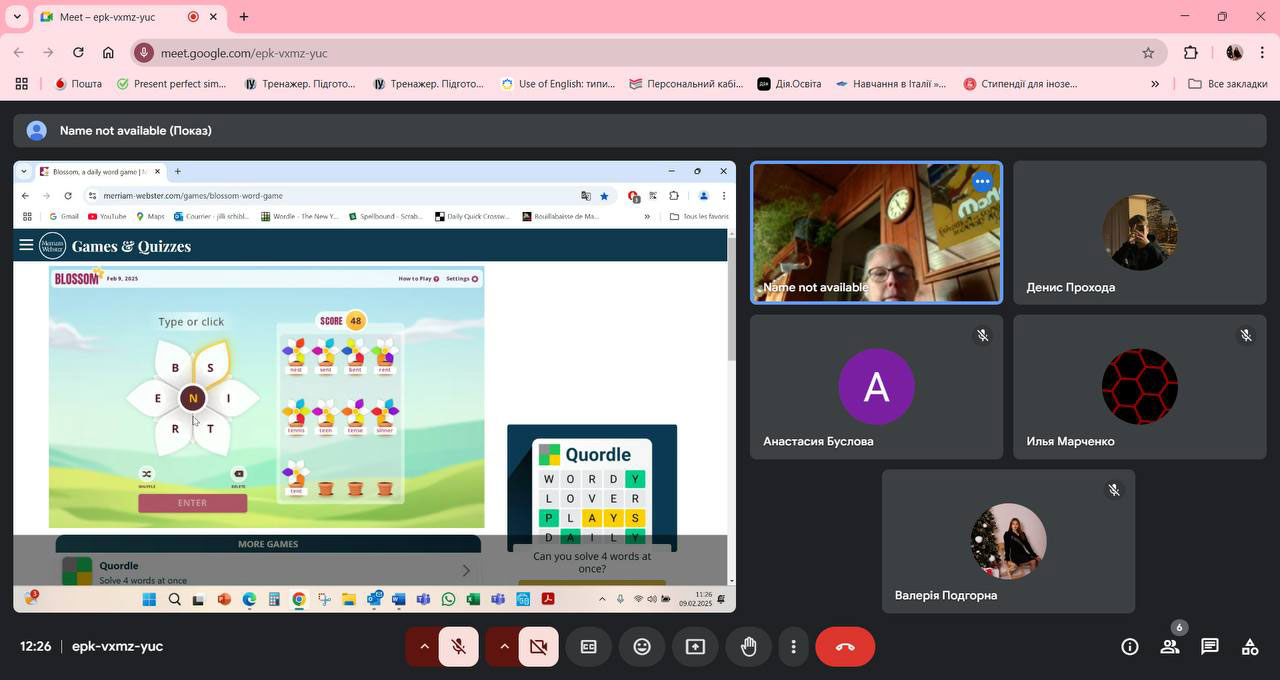Open audio settings chevron next to microphone

point(424,647)
